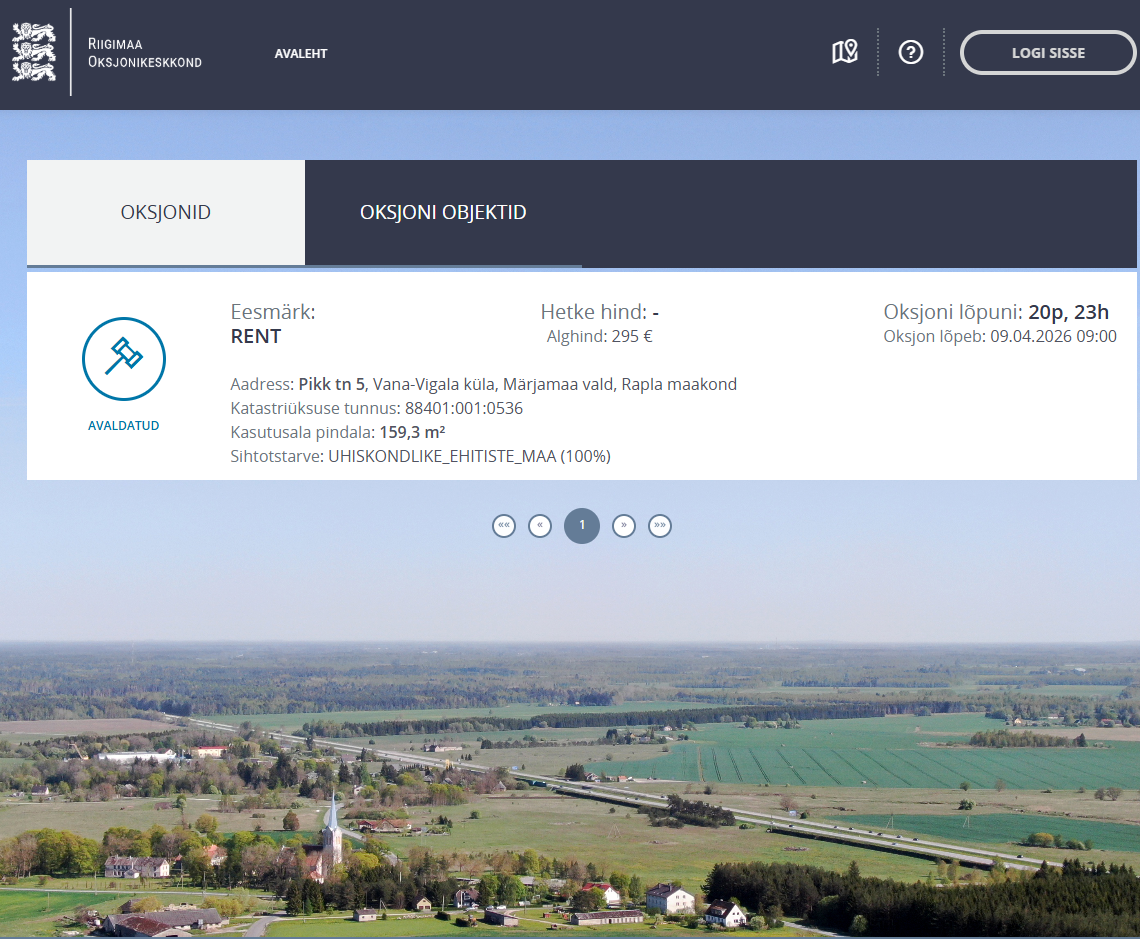Click the three-lions coat of arms logo
This screenshot has width=1141, height=939.
coord(34,52)
